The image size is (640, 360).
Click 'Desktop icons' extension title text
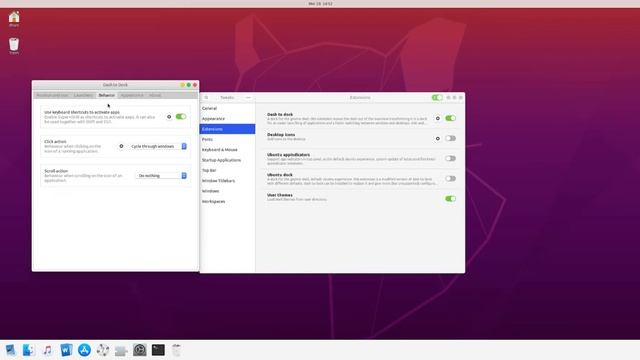click(x=281, y=135)
